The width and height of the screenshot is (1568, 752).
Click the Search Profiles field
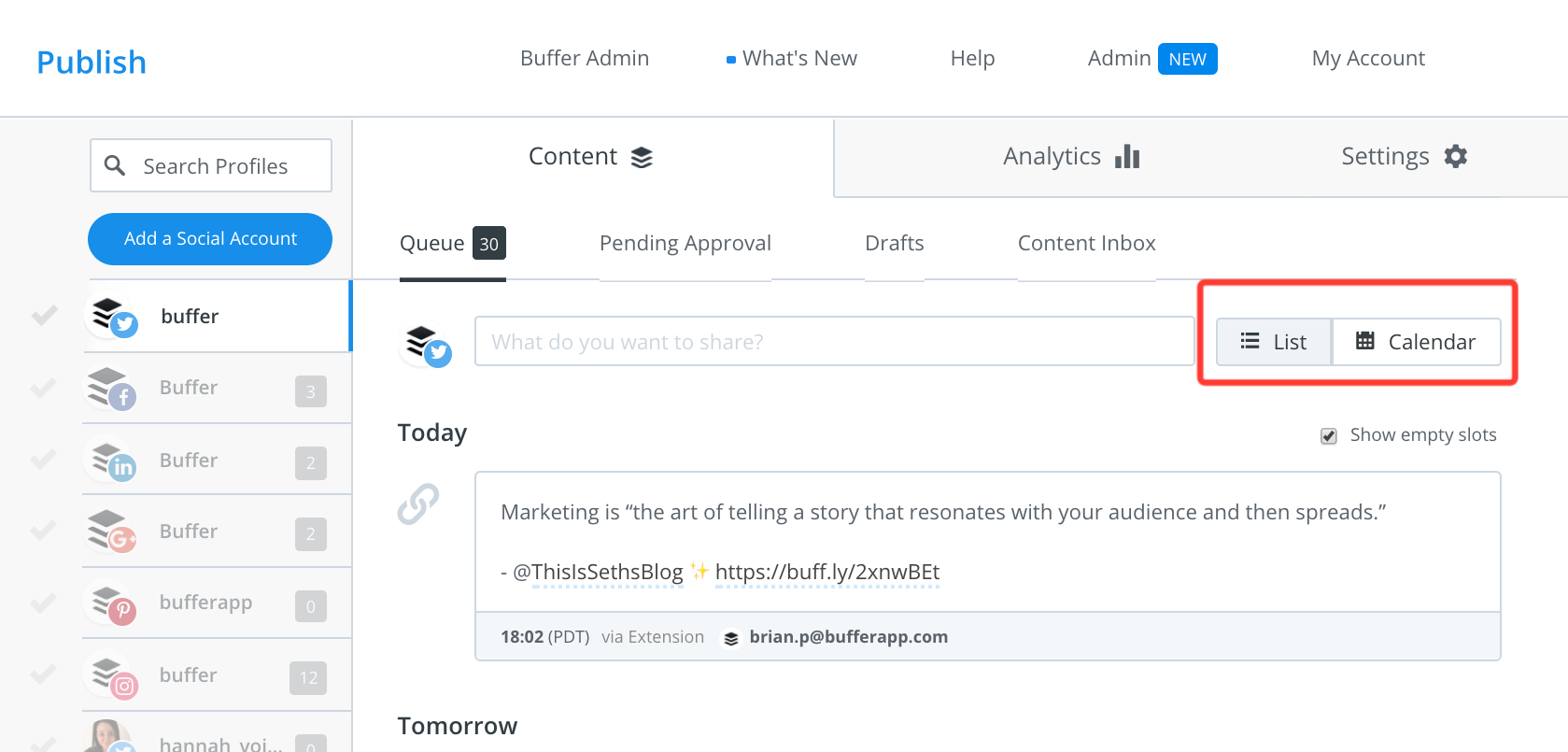[211, 165]
